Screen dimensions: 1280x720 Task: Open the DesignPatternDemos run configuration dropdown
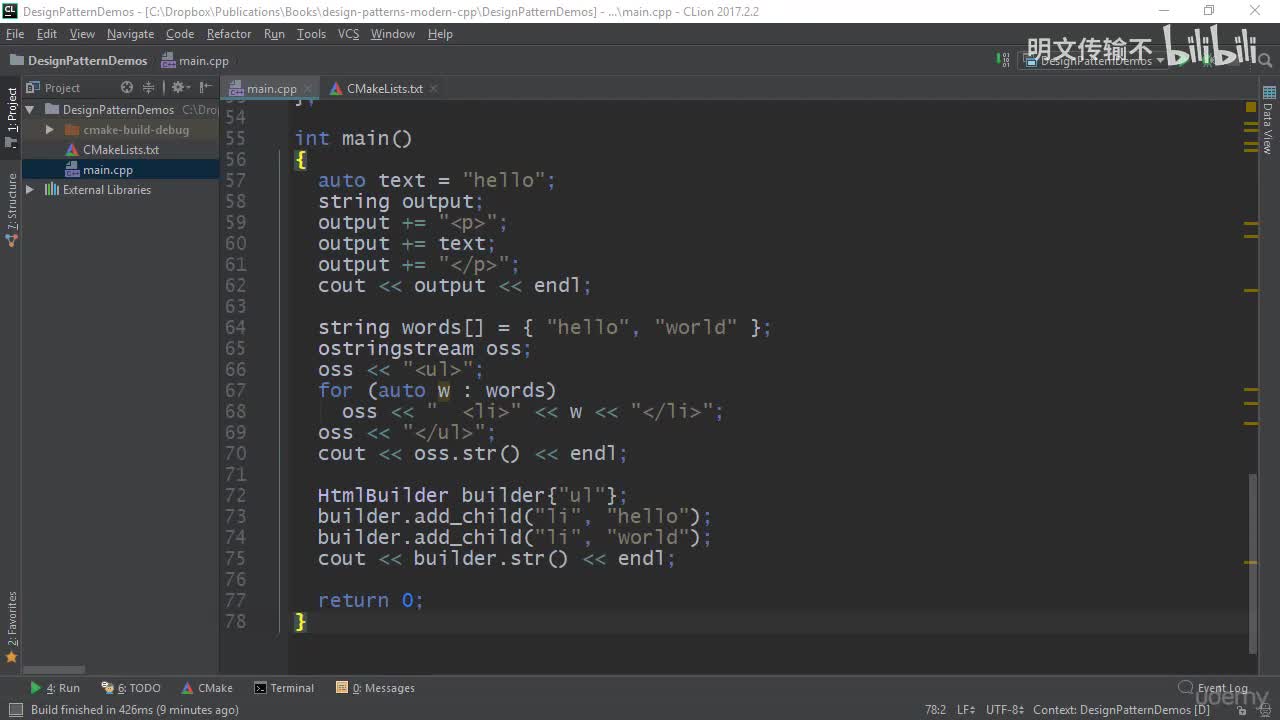[1095, 61]
